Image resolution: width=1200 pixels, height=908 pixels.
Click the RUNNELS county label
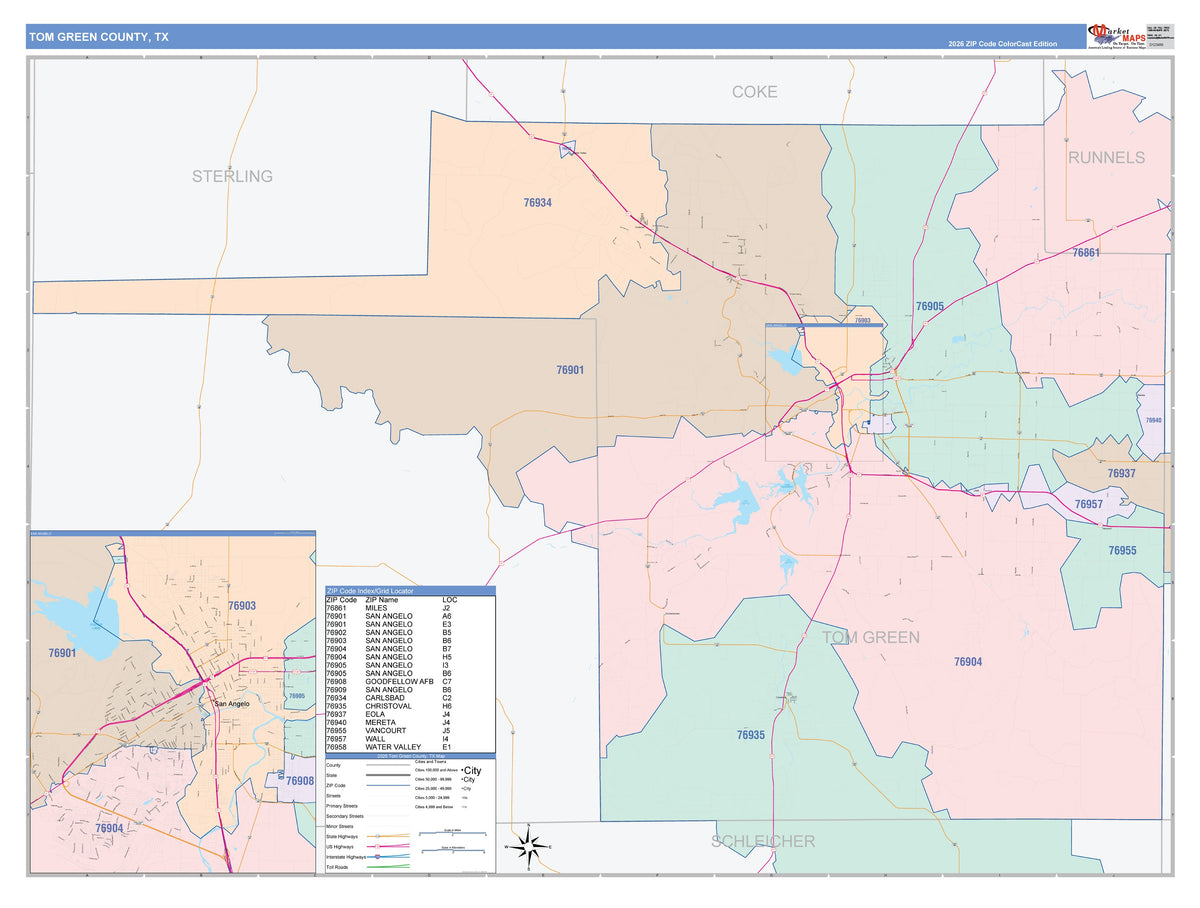[1106, 158]
